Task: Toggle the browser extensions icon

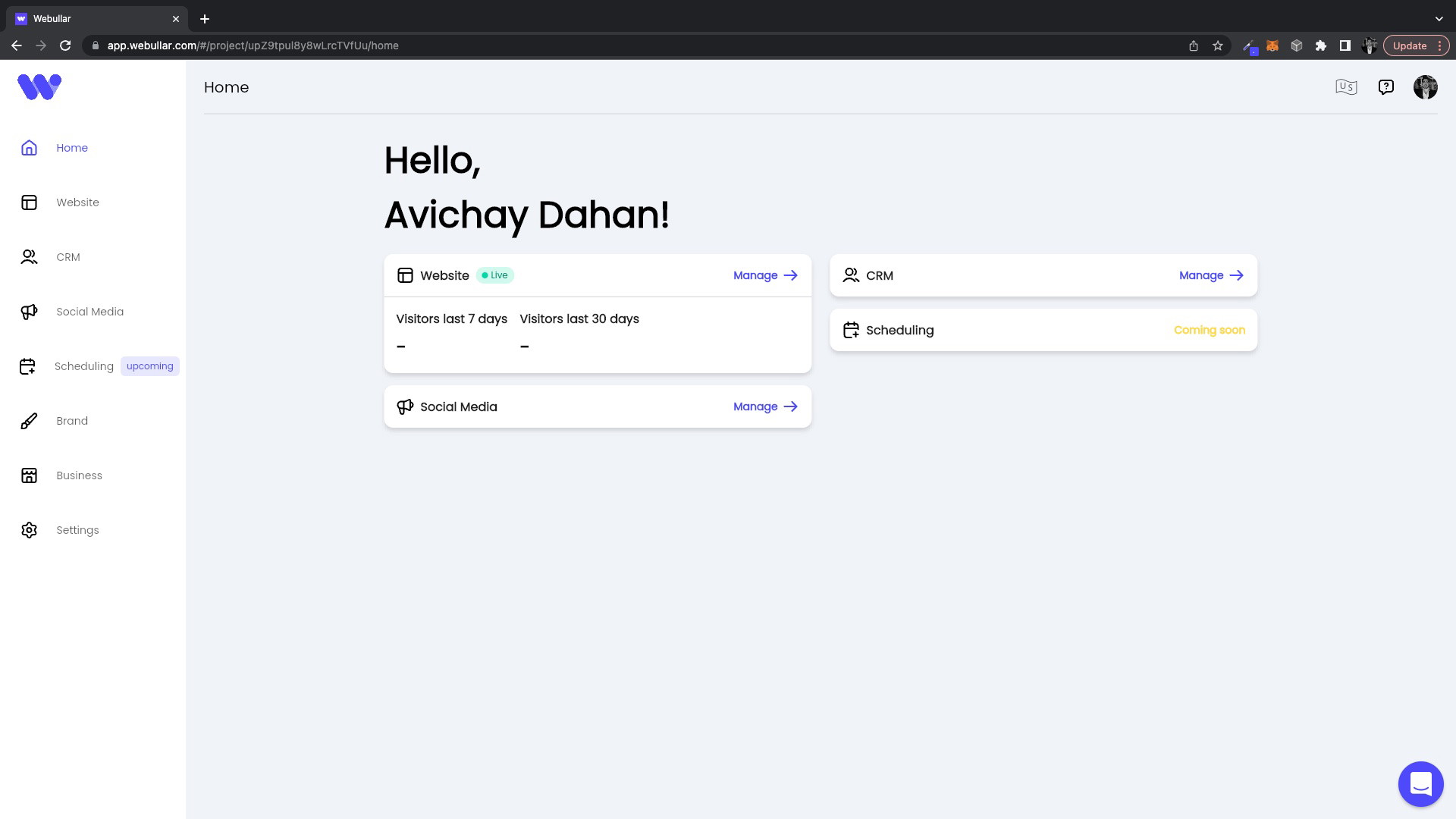Action: pyautogui.click(x=1322, y=45)
